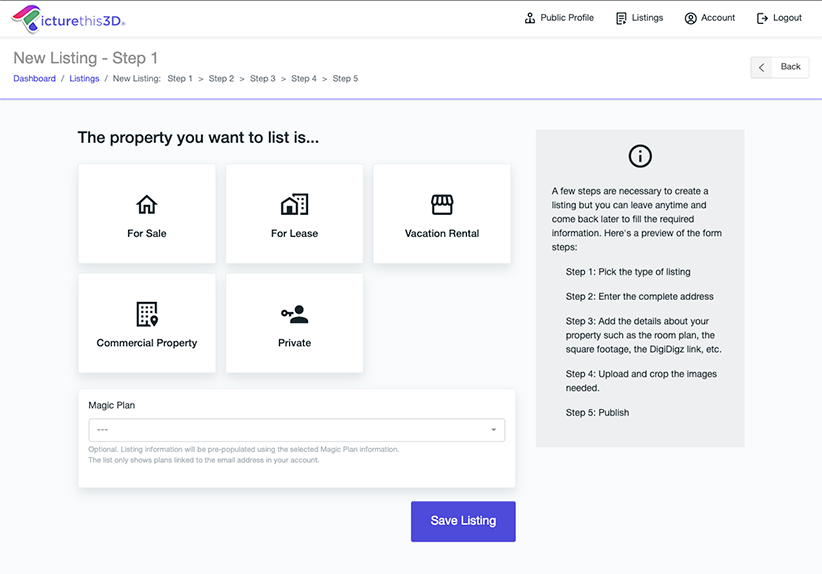Viewport: 822px width, 574px height.
Task: Click the Back button
Action: [x=780, y=67]
